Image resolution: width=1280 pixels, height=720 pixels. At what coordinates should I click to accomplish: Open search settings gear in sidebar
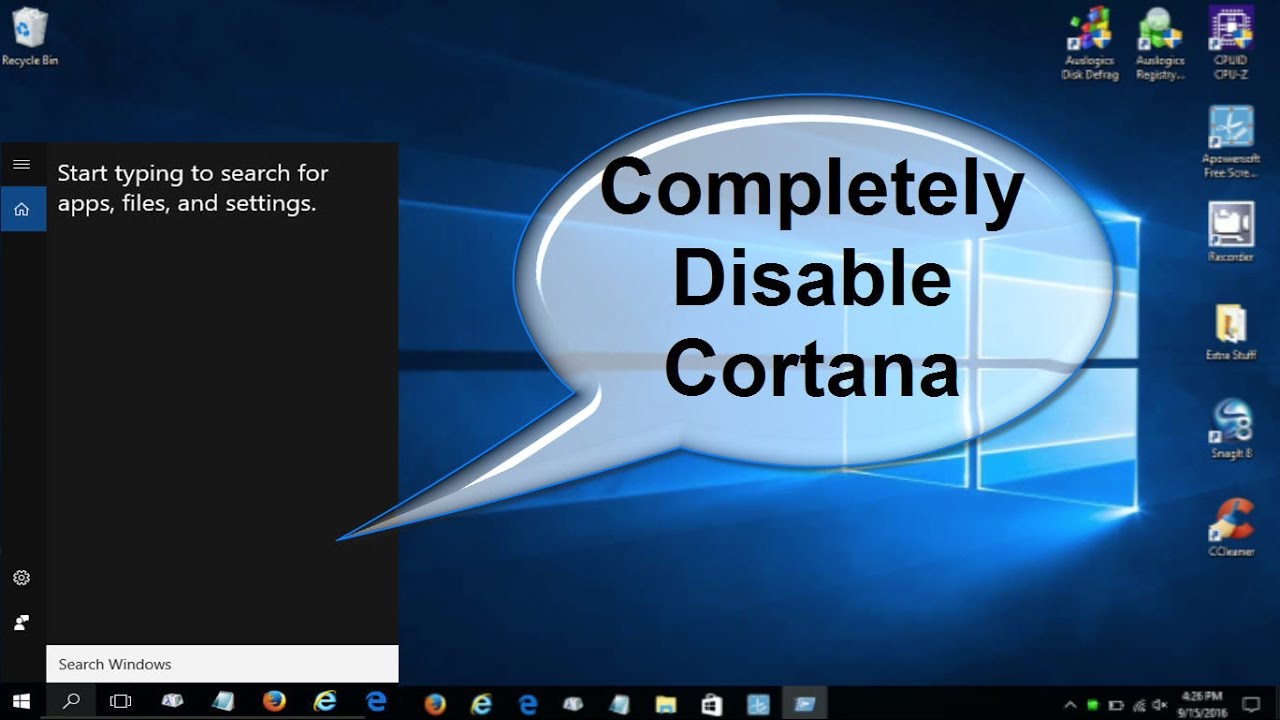tap(22, 578)
